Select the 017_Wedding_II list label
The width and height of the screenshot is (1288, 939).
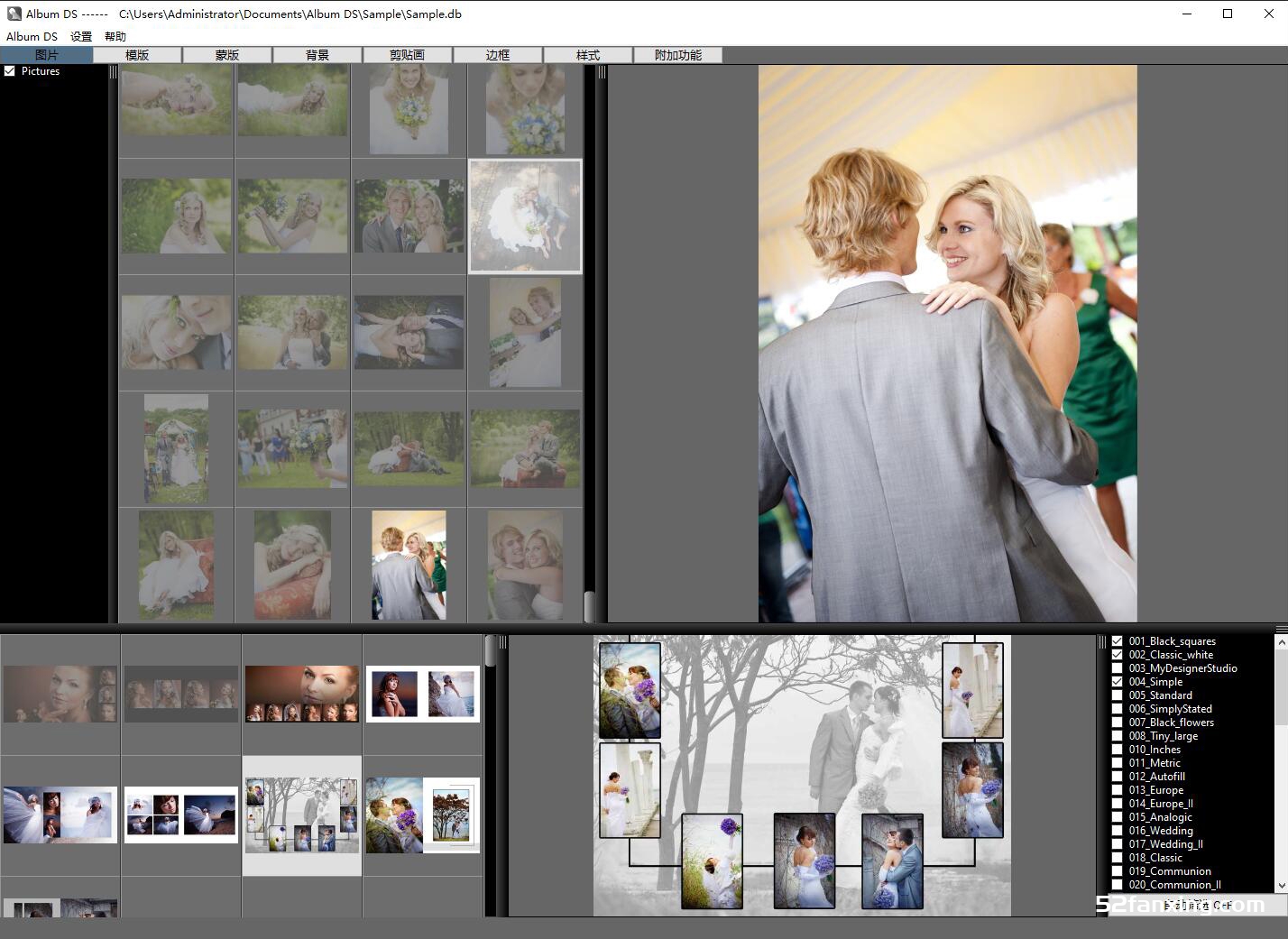[1165, 844]
